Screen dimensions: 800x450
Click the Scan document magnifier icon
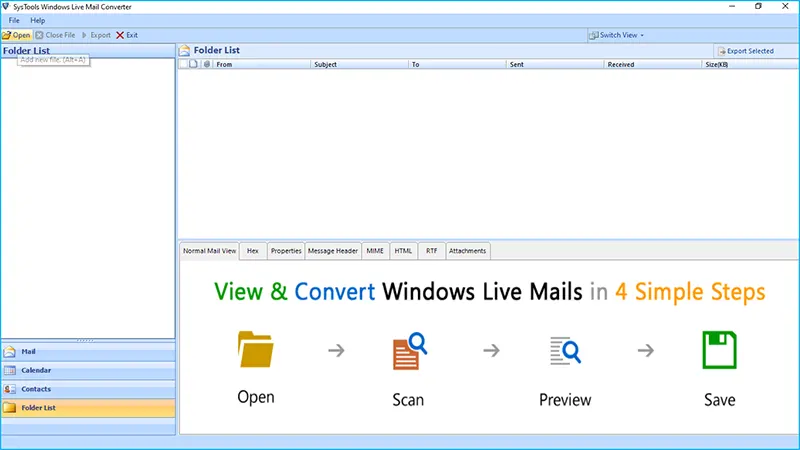410,351
